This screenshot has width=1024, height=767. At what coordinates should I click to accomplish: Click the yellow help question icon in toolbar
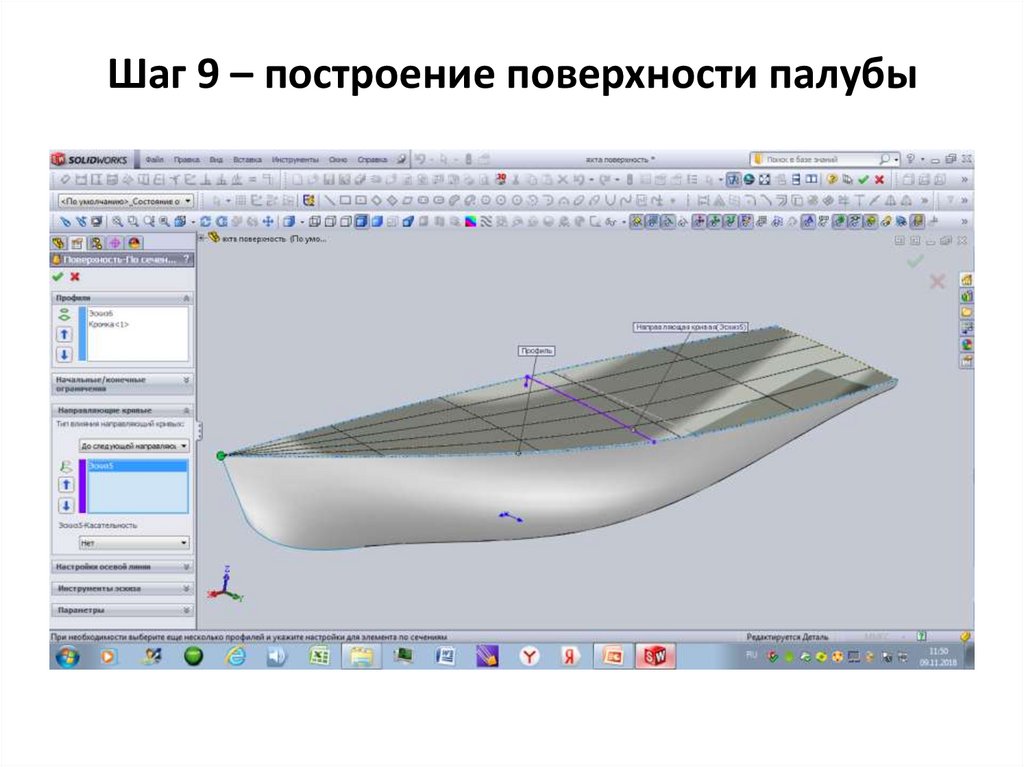832,179
